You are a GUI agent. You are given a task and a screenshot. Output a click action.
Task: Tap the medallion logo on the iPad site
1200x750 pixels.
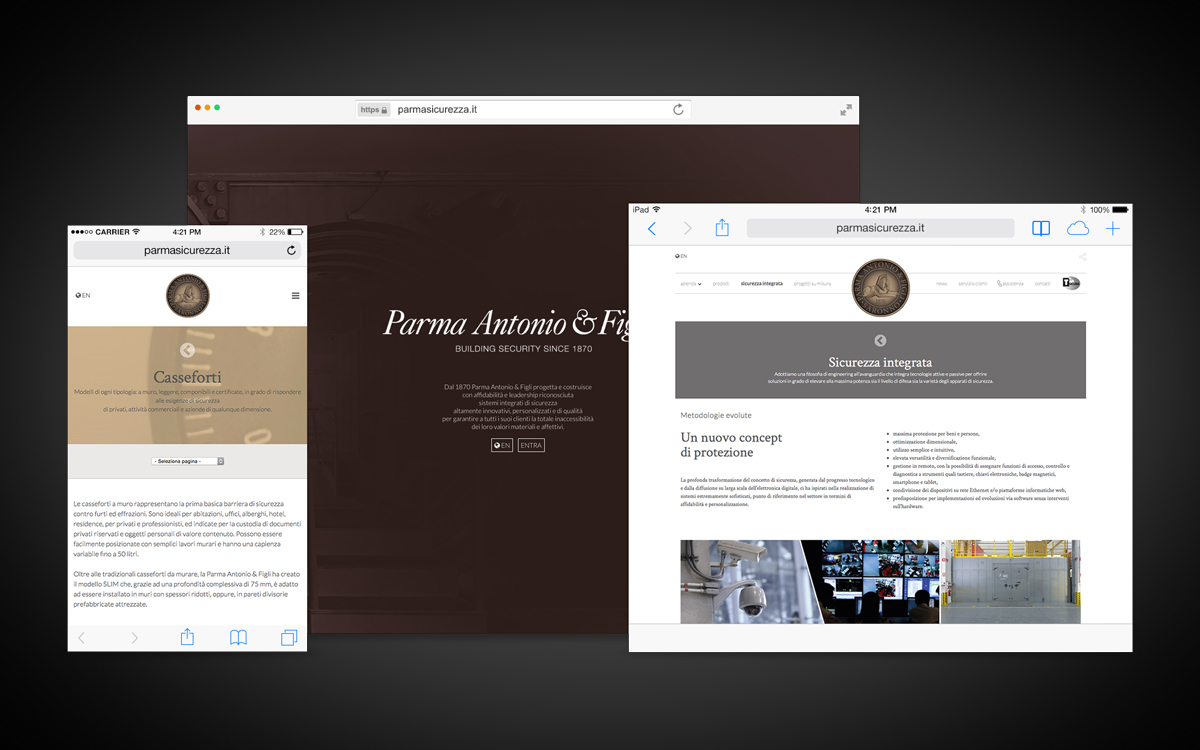click(881, 288)
